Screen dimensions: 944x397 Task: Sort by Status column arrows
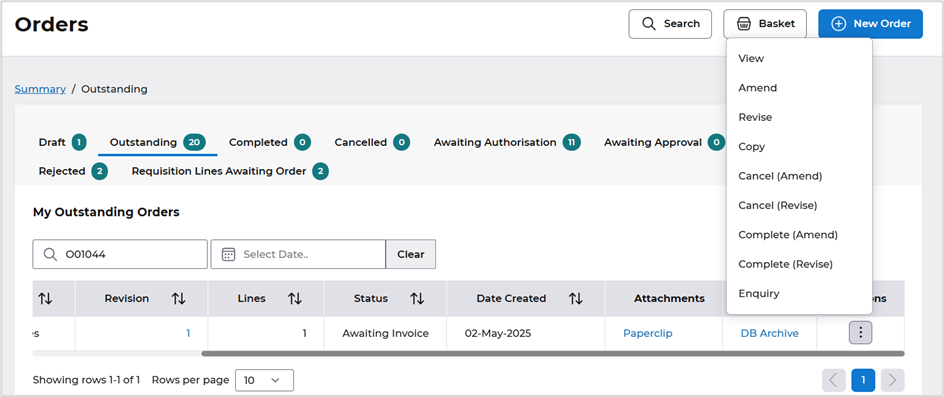(x=417, y=299)
